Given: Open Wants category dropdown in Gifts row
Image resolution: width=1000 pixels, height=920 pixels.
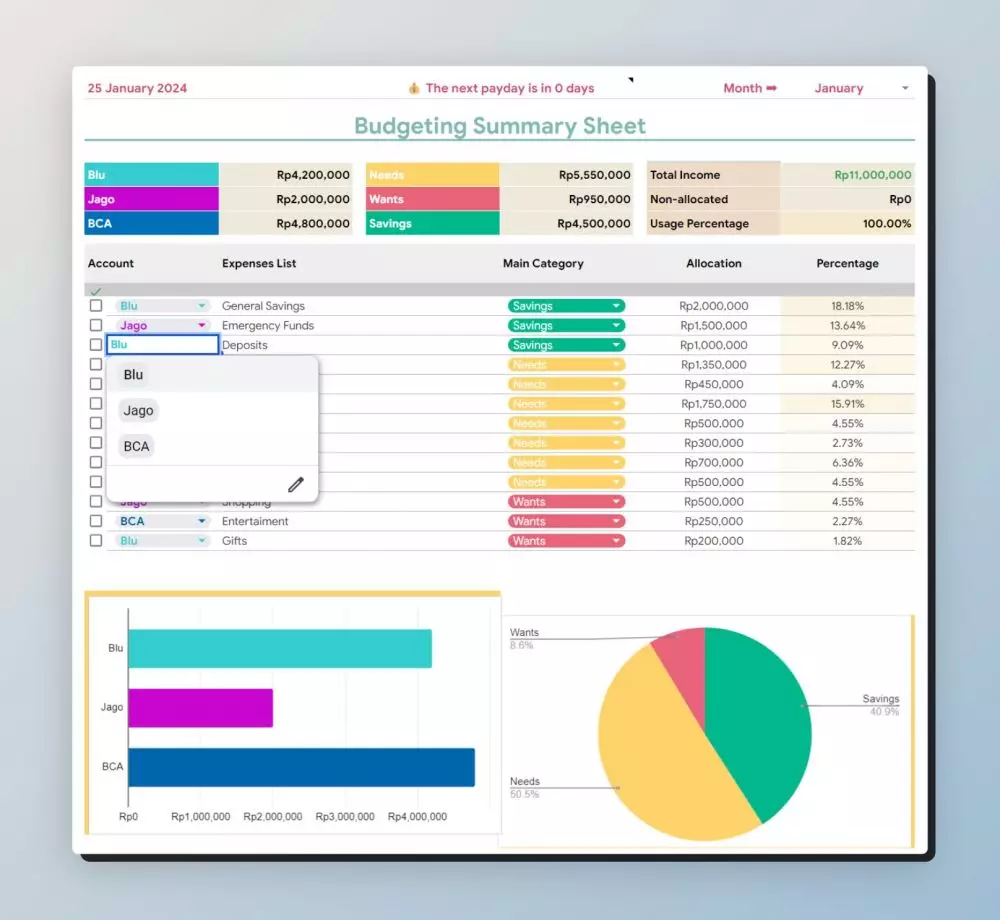Looking at the screenshot, I should coord(617,541).
